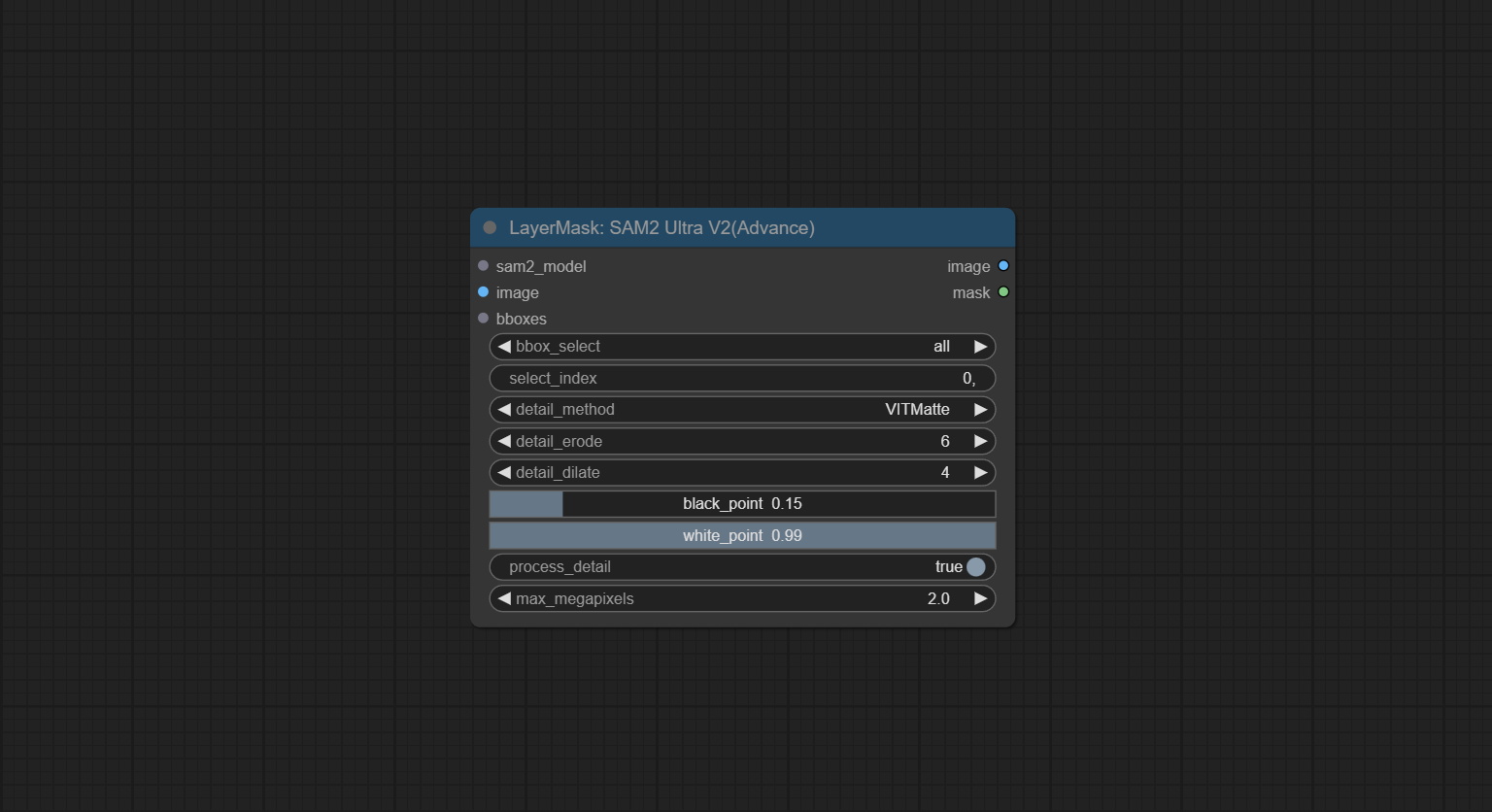Viewport: 1492px width, 812px height.
Task: Switch detail_method forward using right arrow
Action: [x=980, y=410]
